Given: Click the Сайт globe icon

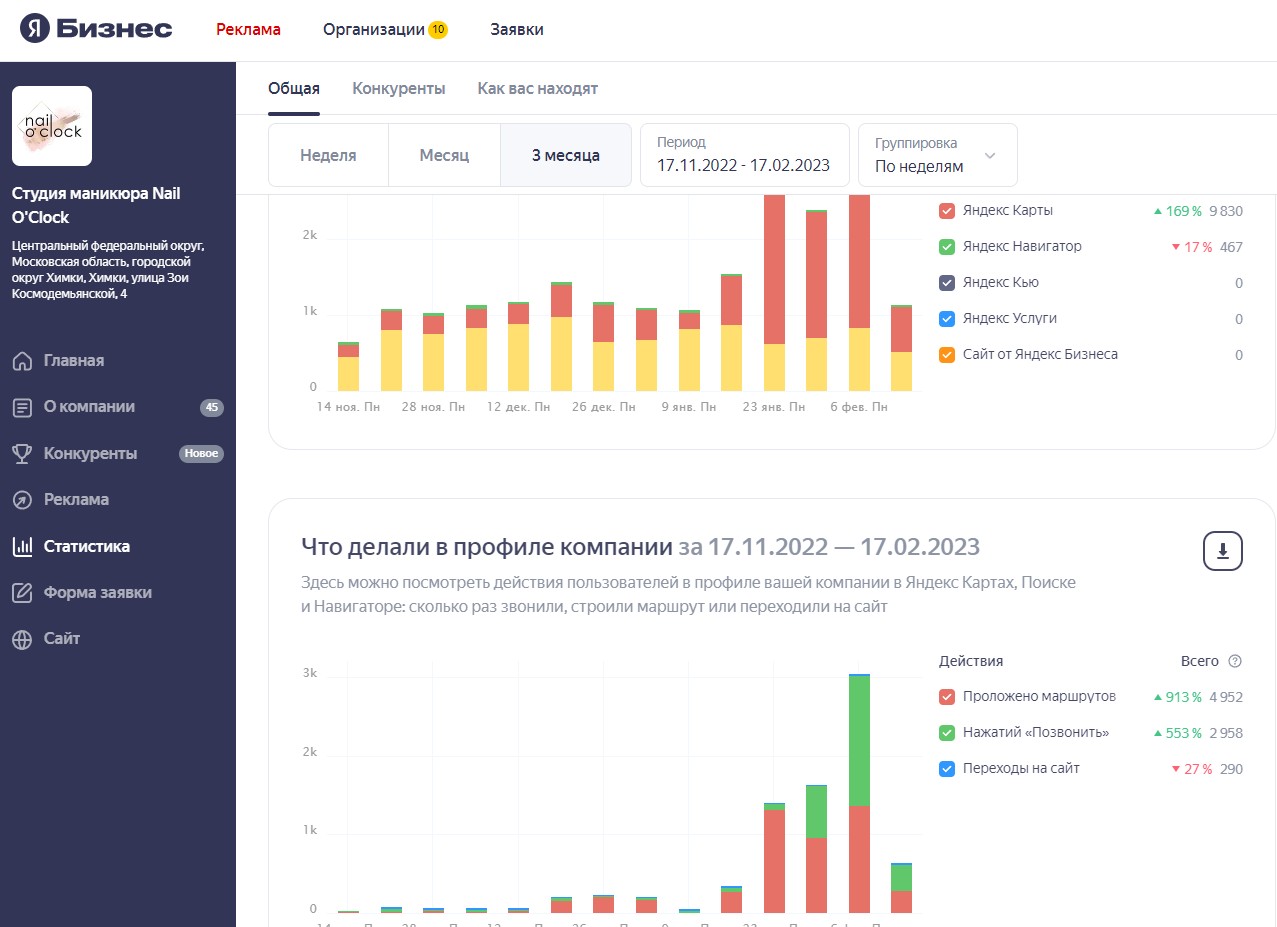Looking at the screenshot, I should [22, 639].
